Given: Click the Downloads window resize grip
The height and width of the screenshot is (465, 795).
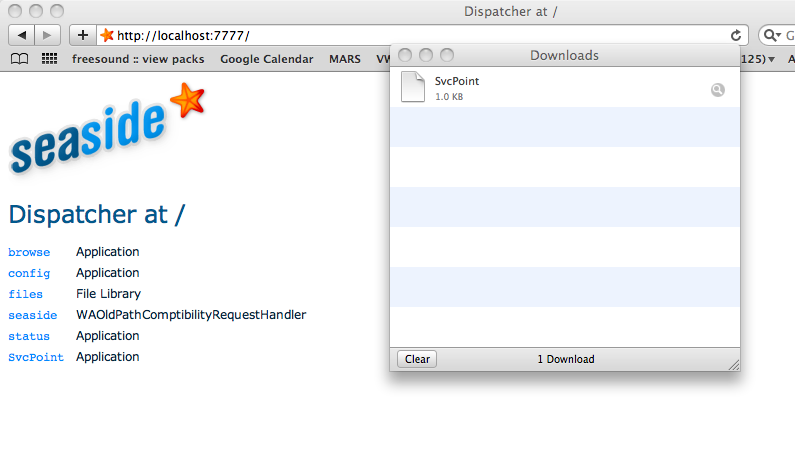Looking at the screenshot, I should (x=734, y=365).
